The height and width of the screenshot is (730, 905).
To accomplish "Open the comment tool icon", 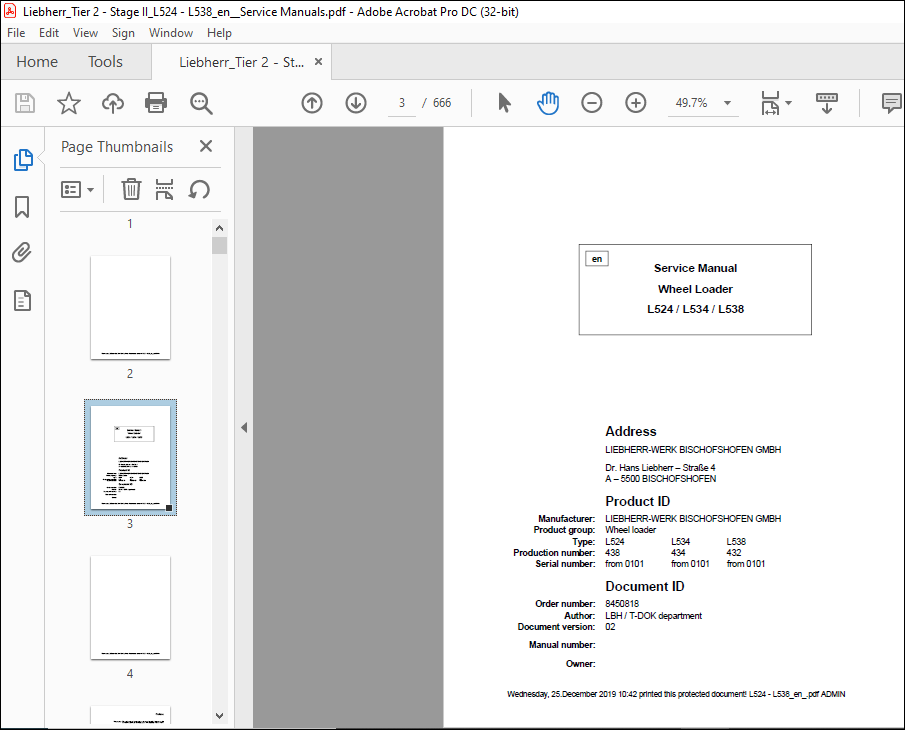I will click(x=891, y=103).
